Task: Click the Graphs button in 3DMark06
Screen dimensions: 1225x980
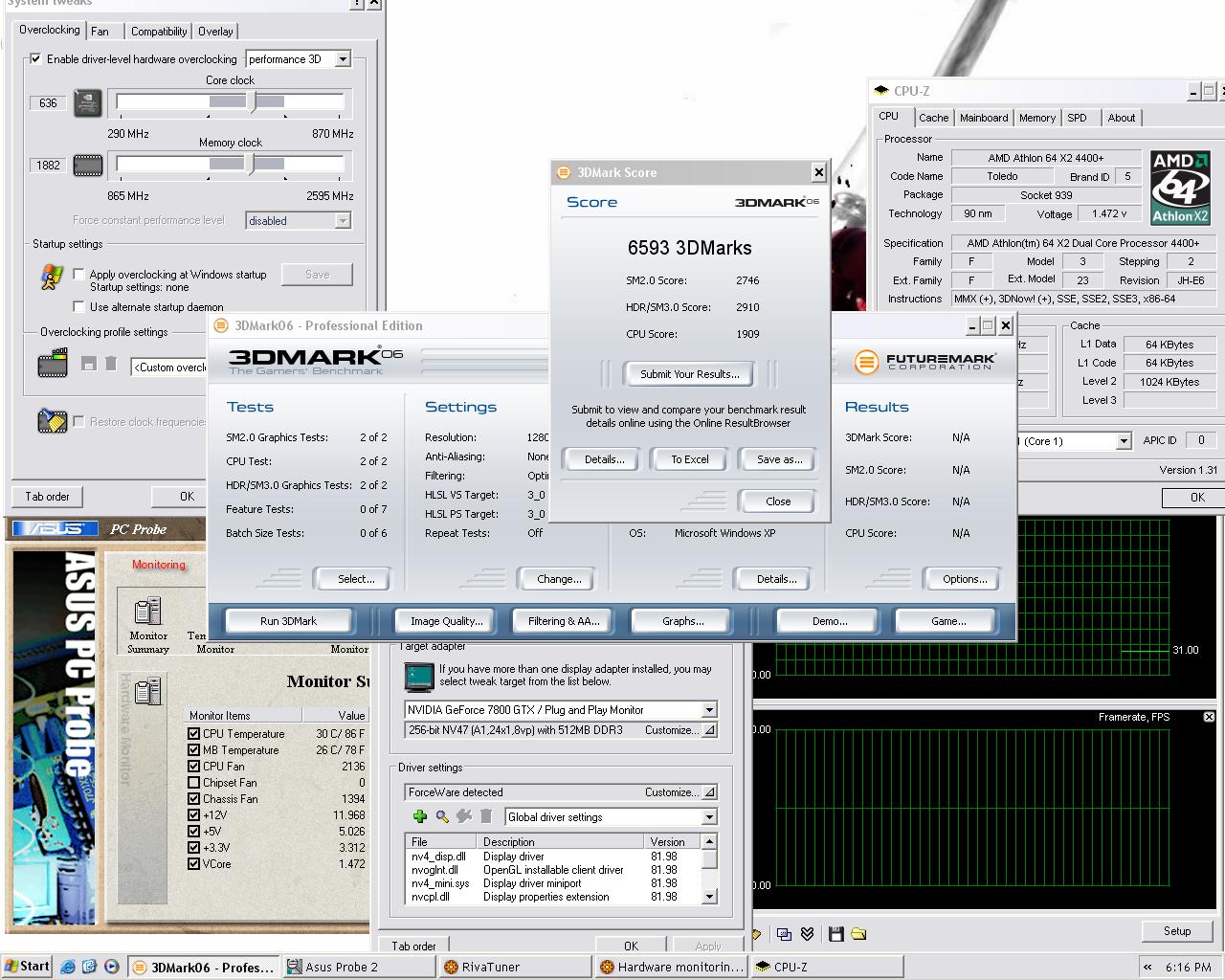Action: (682, 621)
